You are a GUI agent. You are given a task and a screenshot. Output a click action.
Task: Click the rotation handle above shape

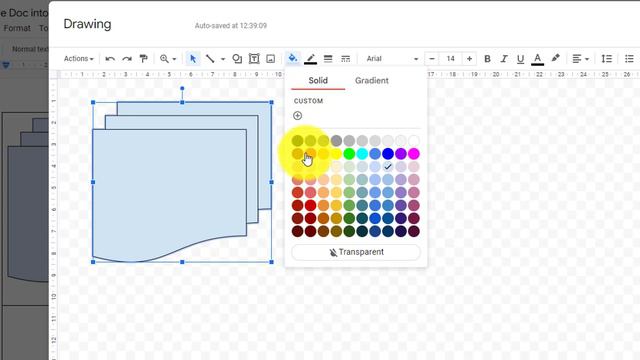[x=182, y=88]
